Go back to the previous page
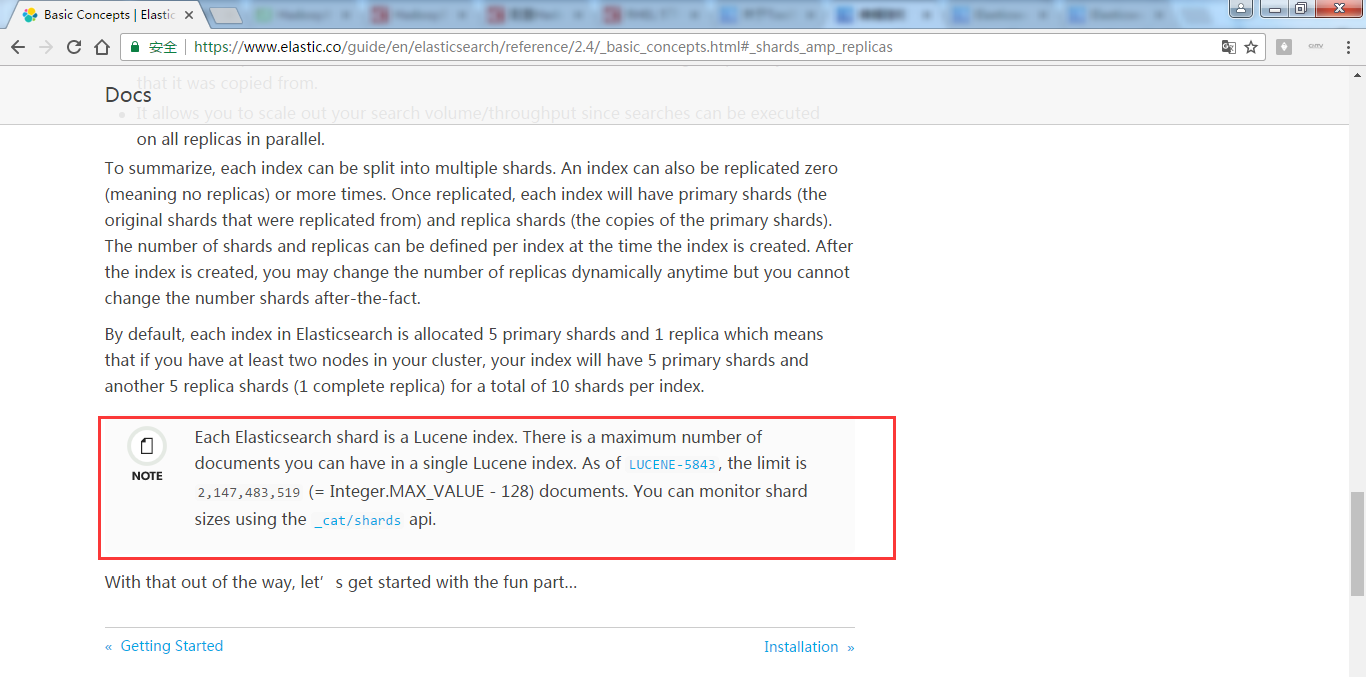Screen dimensions: 1366x677 pos(18,47)
